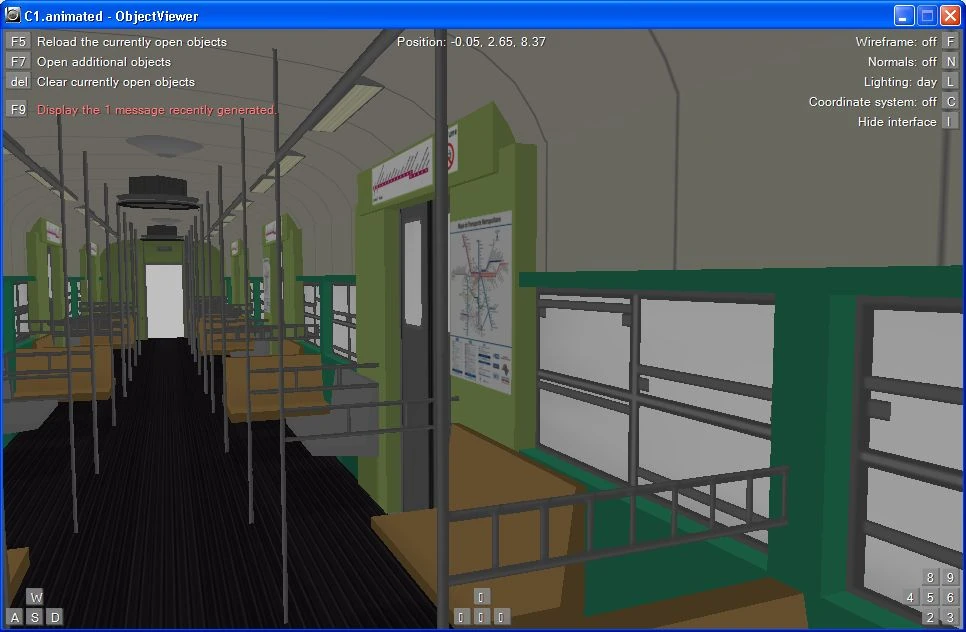Toggle lighting with the L key button
The height and width of the screenshot is (632, 966).
pyautogui.click(x=951, y=81)
